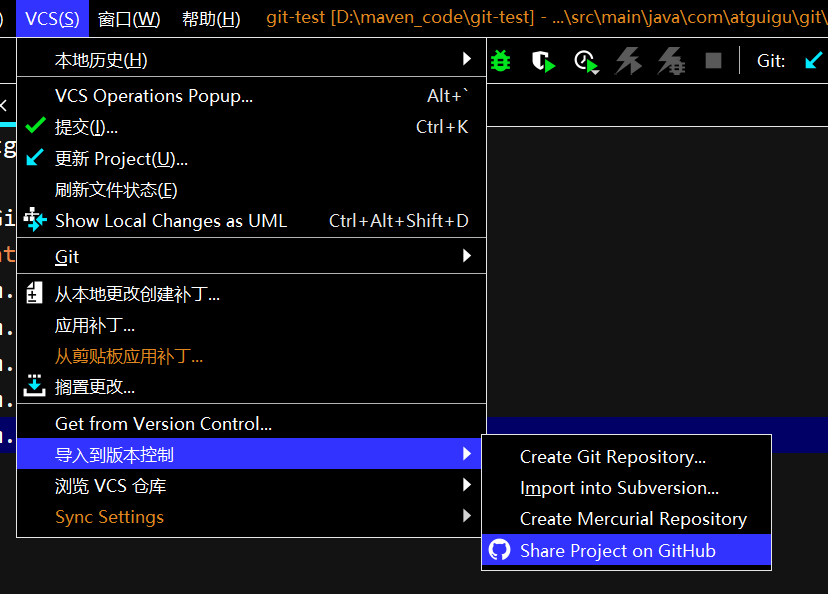
Task: Click Ctrl+K shortcut text
Action: pyautogui.click(x=442, y=127)
